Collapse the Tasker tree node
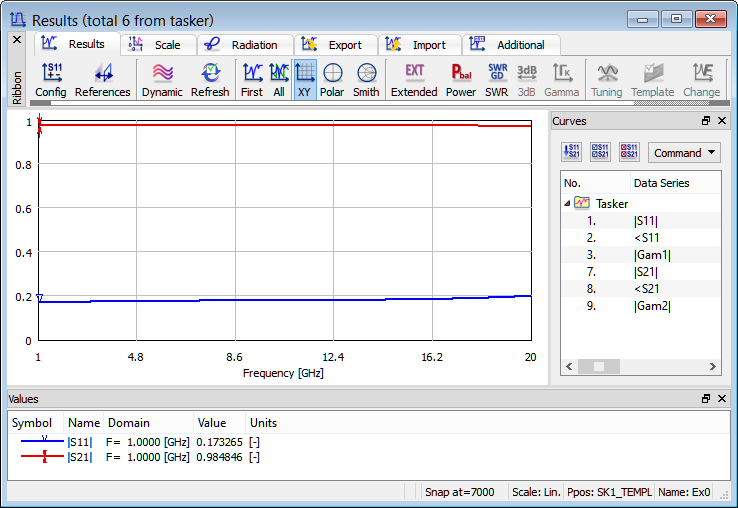This screenshot has width=738, height=508. click(568, 203)
